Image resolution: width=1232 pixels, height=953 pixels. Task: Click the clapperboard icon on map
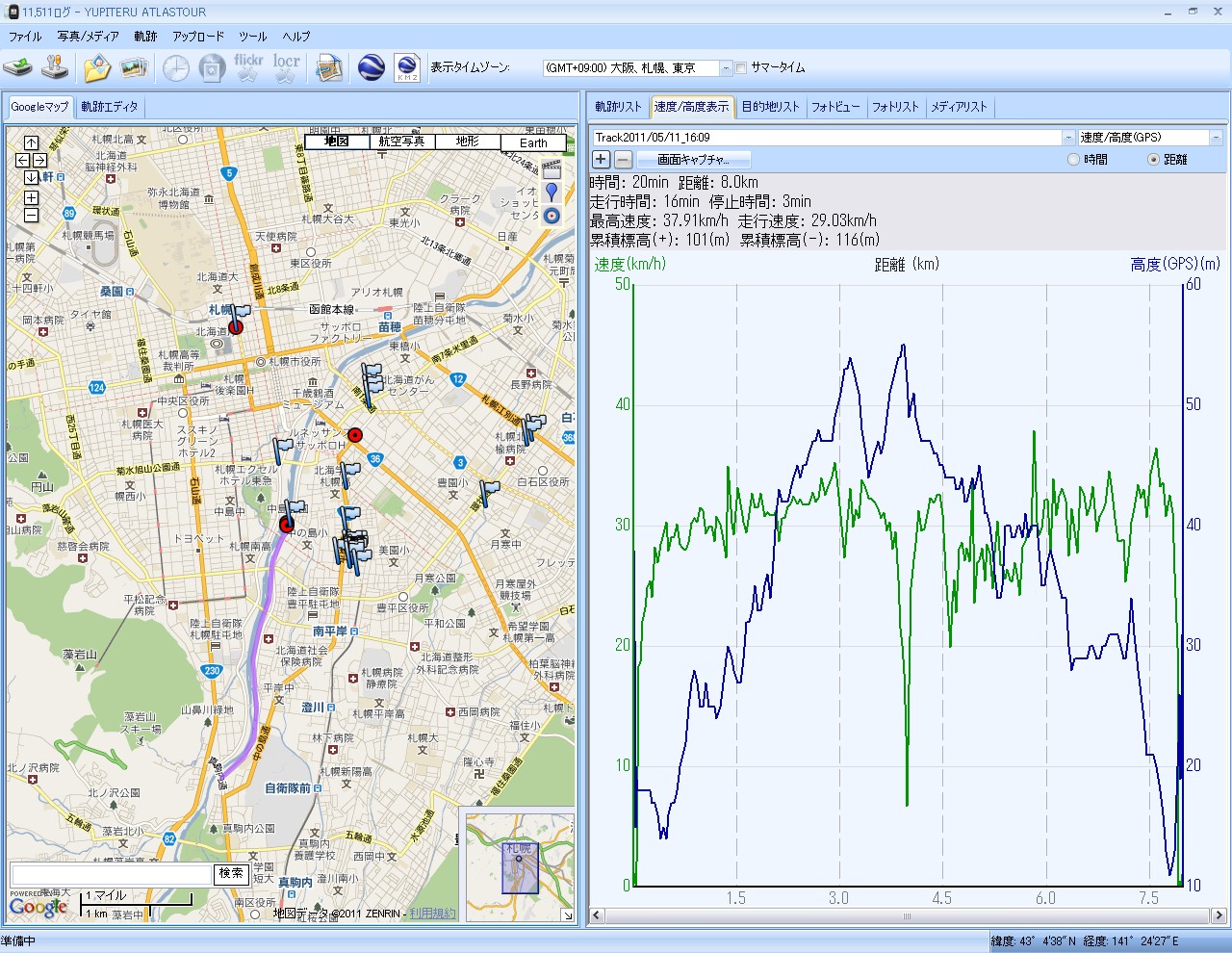tap(552, 169)
